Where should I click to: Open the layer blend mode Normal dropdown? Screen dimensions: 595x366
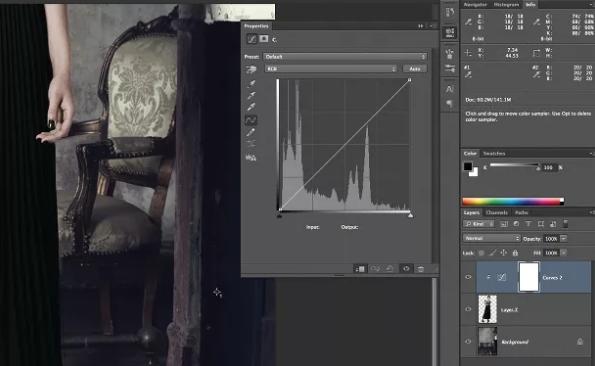pos(492,238)
